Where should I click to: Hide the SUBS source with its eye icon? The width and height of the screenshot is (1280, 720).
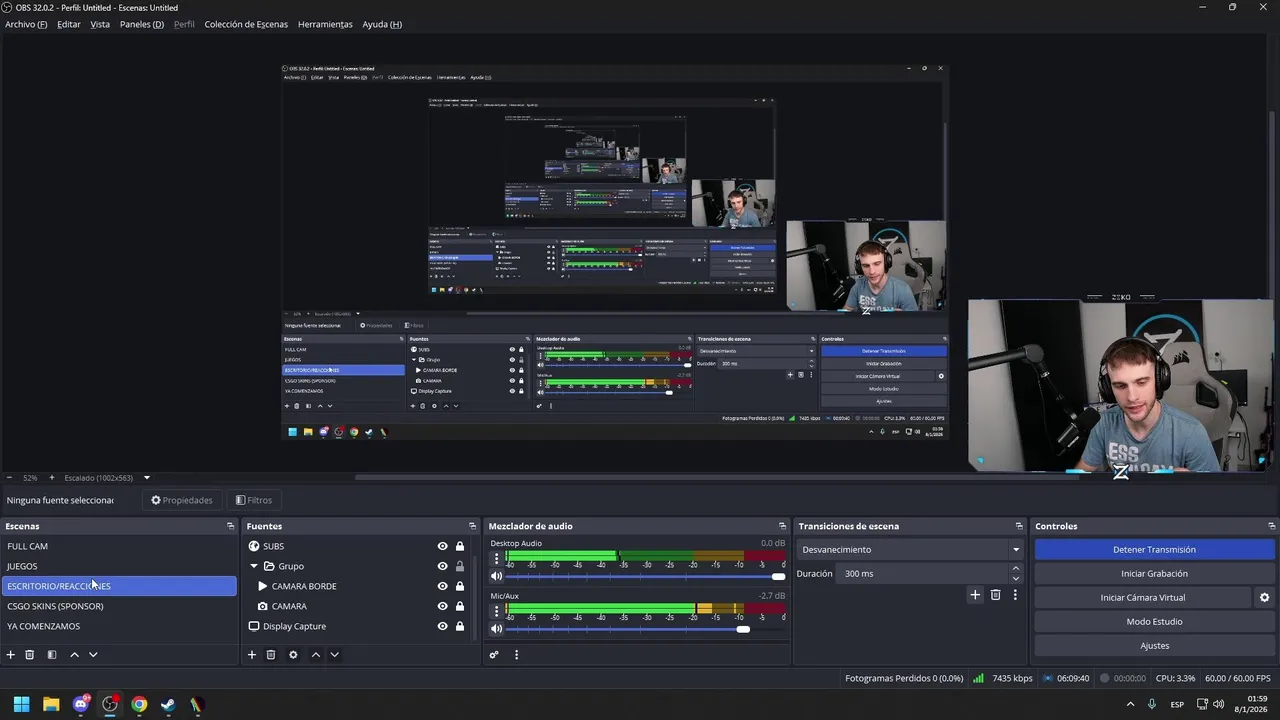(x=442, y=546)
